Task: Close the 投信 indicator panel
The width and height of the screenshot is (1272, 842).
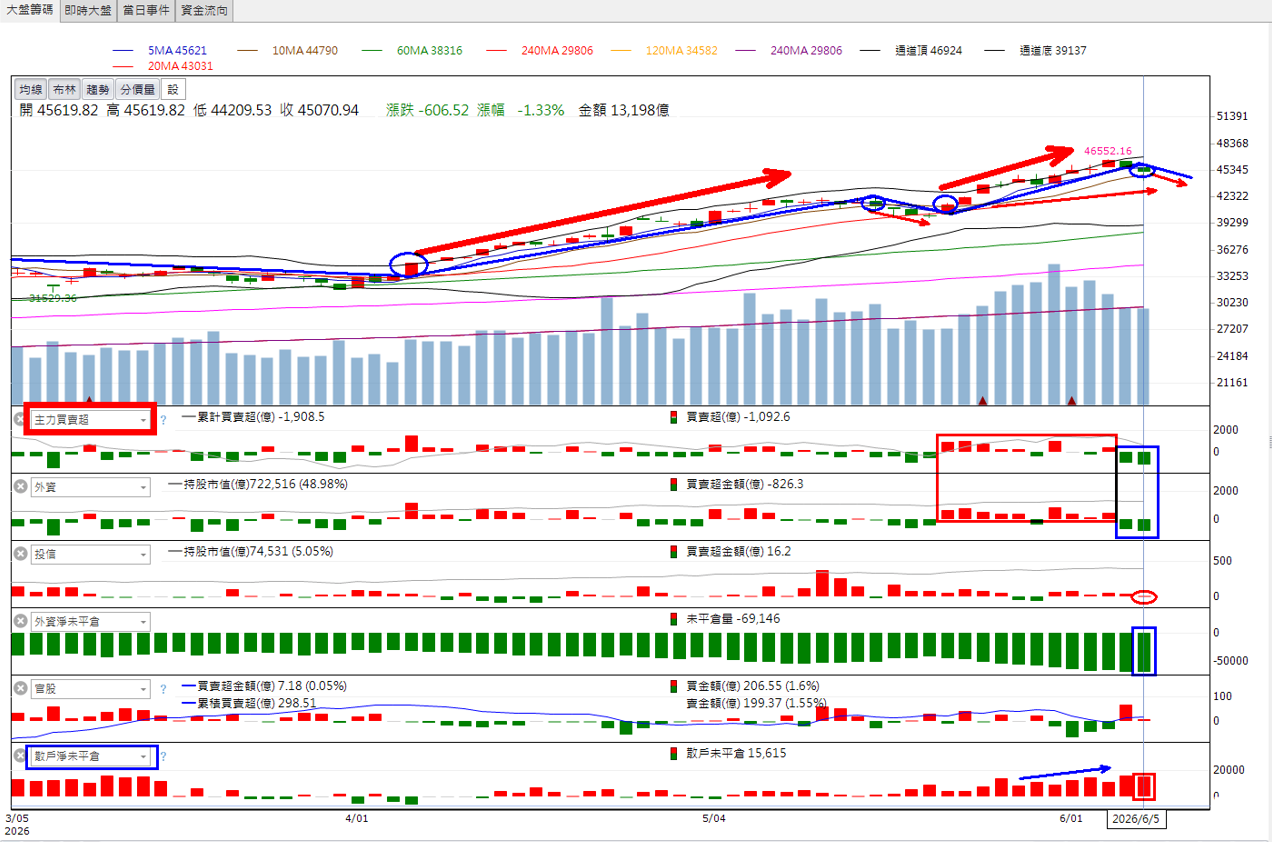Action: (19, 554)
